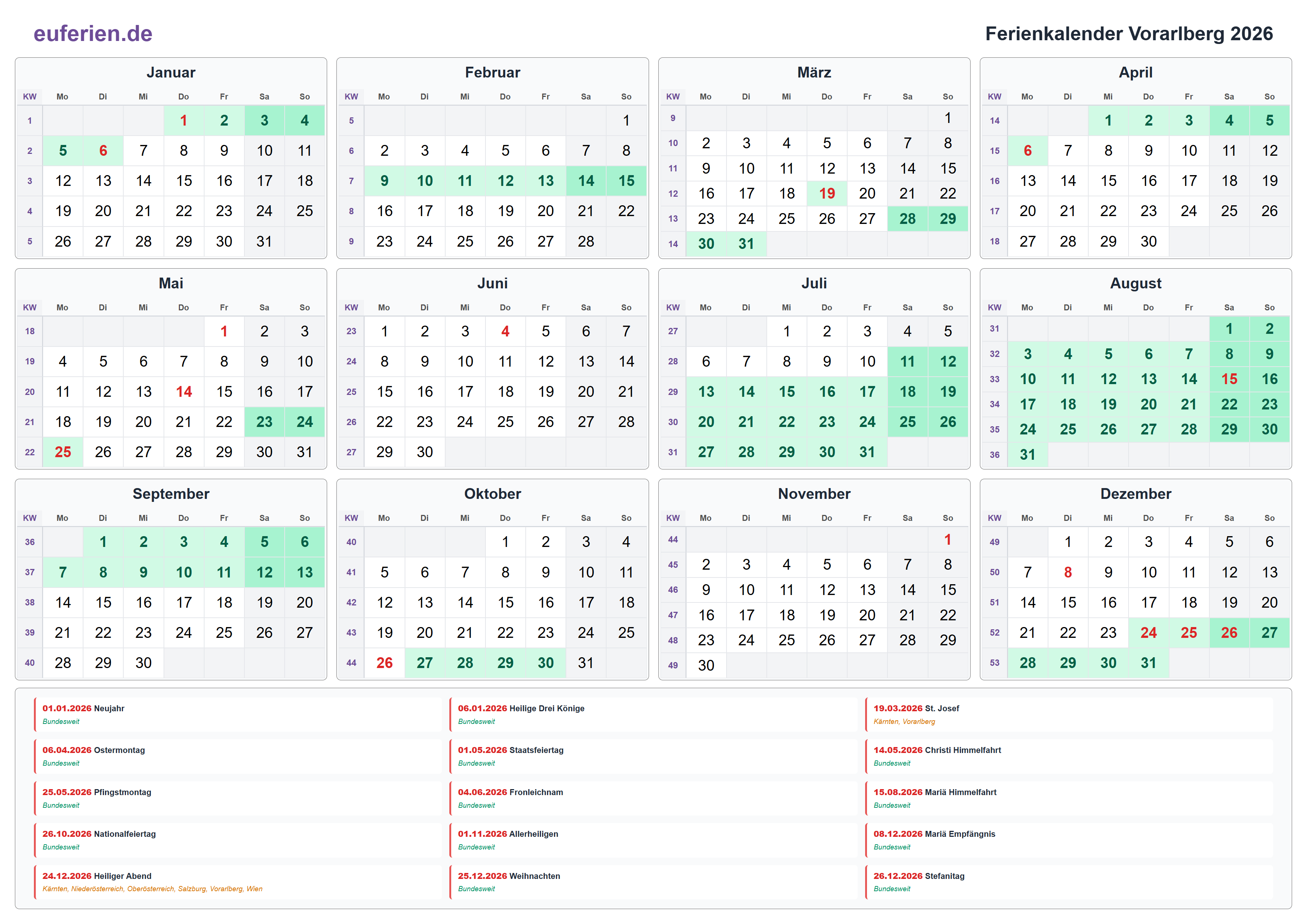
Task: Open 04.06.2026 Fronleichnam legend entry
Action: (x=653, y=798)
